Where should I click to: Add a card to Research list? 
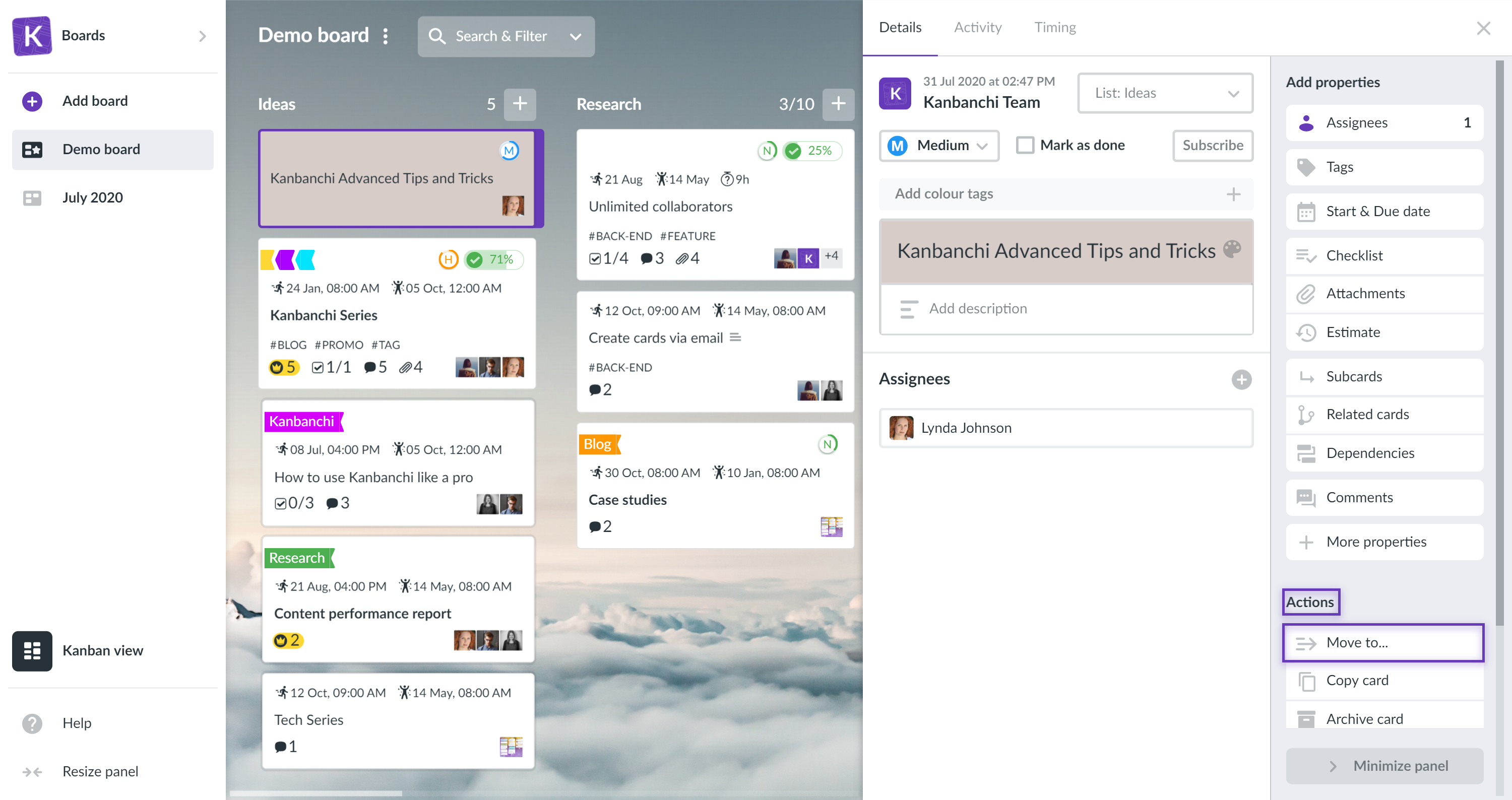coord(838,104)
